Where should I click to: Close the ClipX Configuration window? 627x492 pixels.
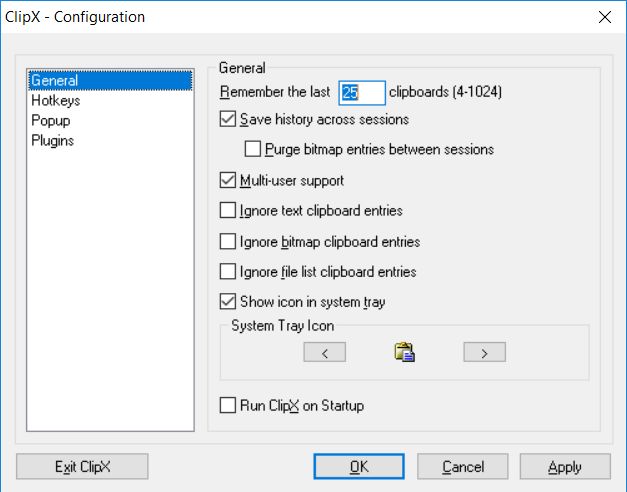(x=604, y=17)
